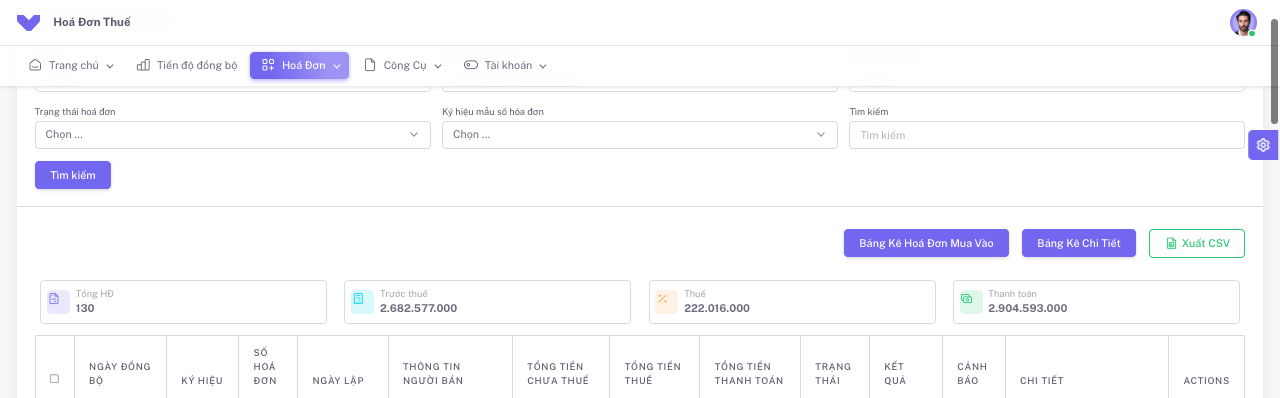This screenshot has width=1280, height=398.
Task: Open the Trang chủ menu
Action: [x=72, y=65]
